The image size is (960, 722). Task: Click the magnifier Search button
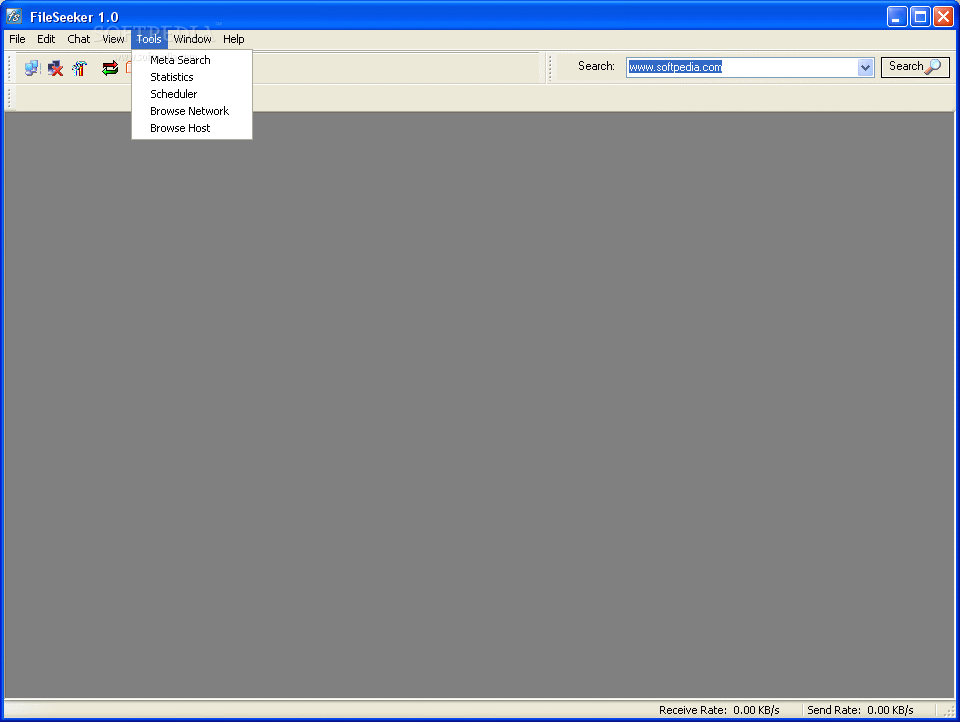(915, 67)
